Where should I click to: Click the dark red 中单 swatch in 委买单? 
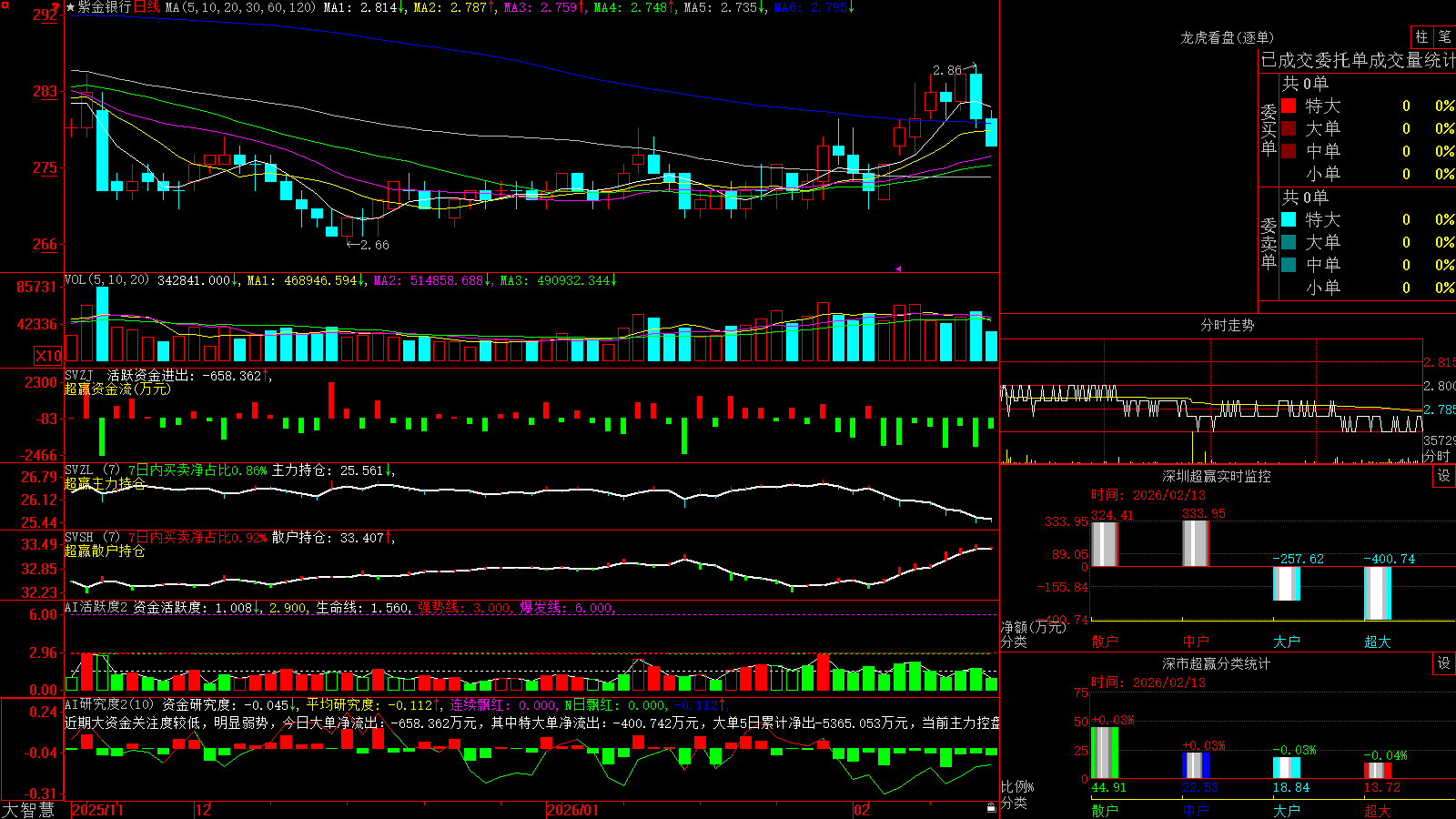[x=1289, y=151]
